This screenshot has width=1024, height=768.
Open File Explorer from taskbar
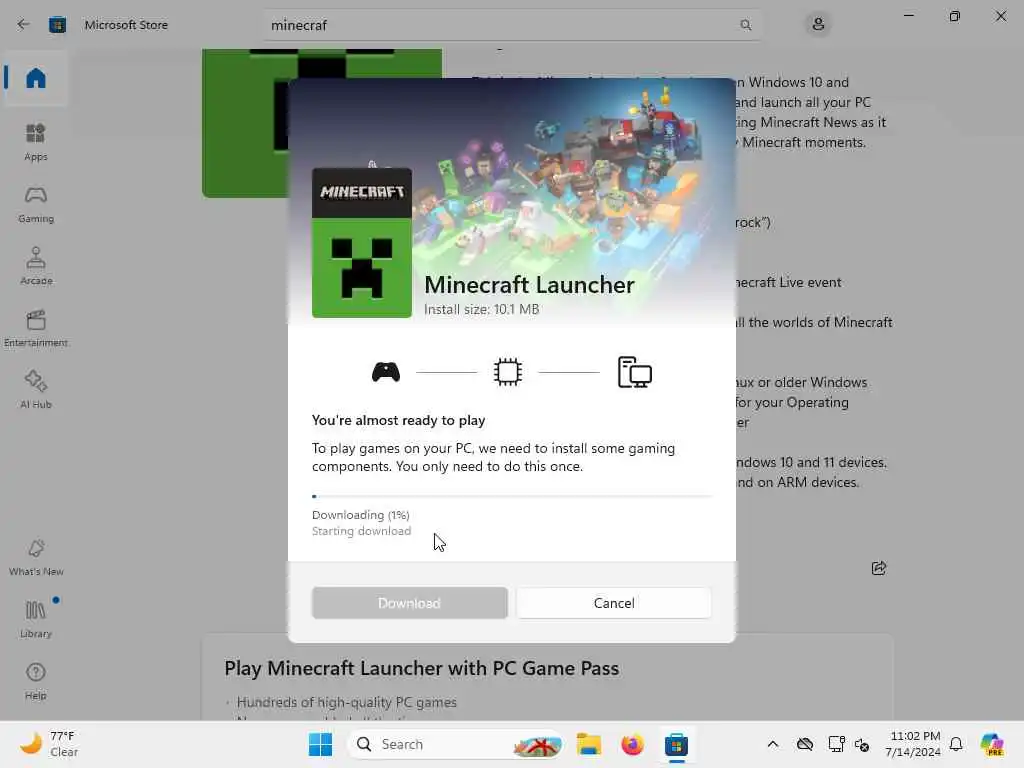click(x=588, y=744)
